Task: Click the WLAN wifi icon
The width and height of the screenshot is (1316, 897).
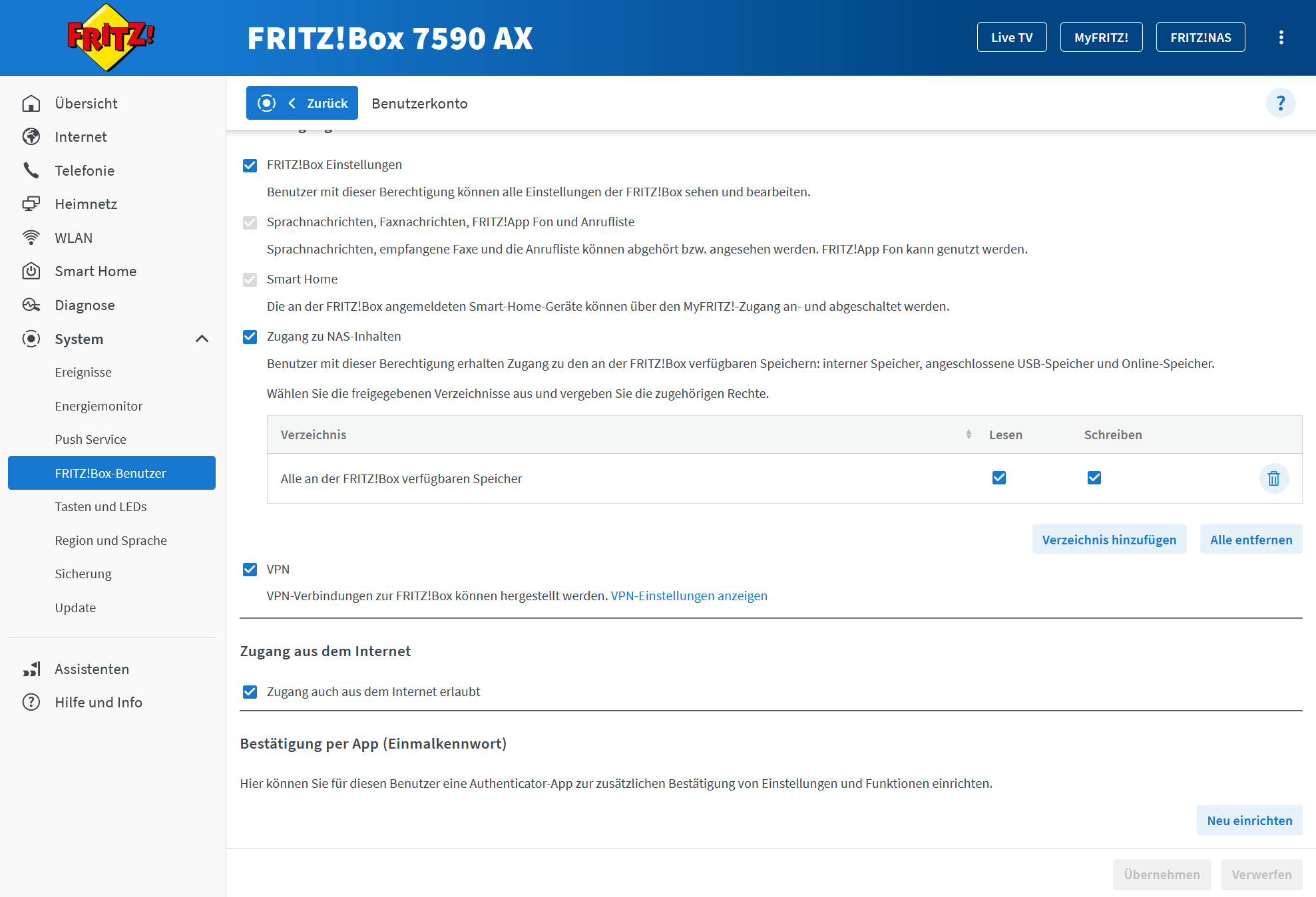Action: click(x=31, y=238)
